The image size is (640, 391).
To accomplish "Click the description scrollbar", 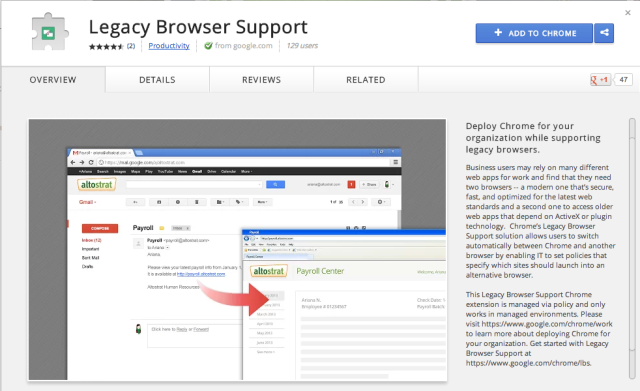I will 632,249.
